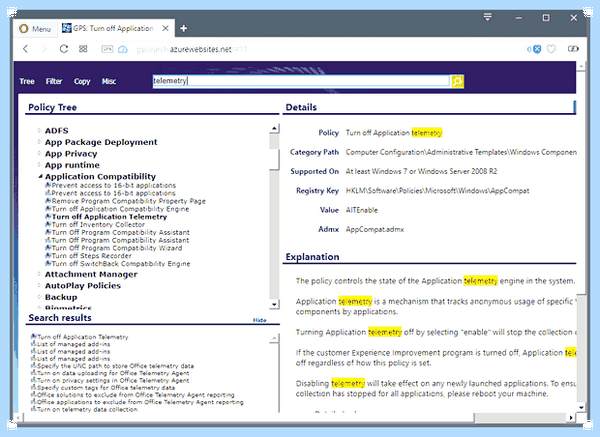
Task: Click the search results scroll up arrow
Action: (x=274, y=338)
